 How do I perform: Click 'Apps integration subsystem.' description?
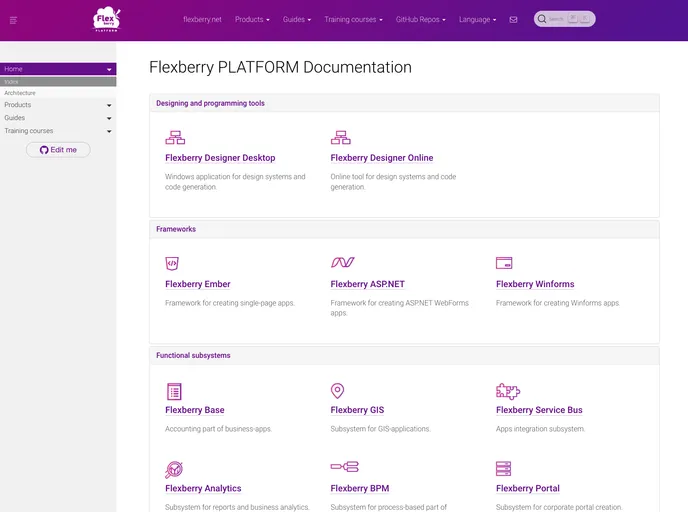(540, 429)
